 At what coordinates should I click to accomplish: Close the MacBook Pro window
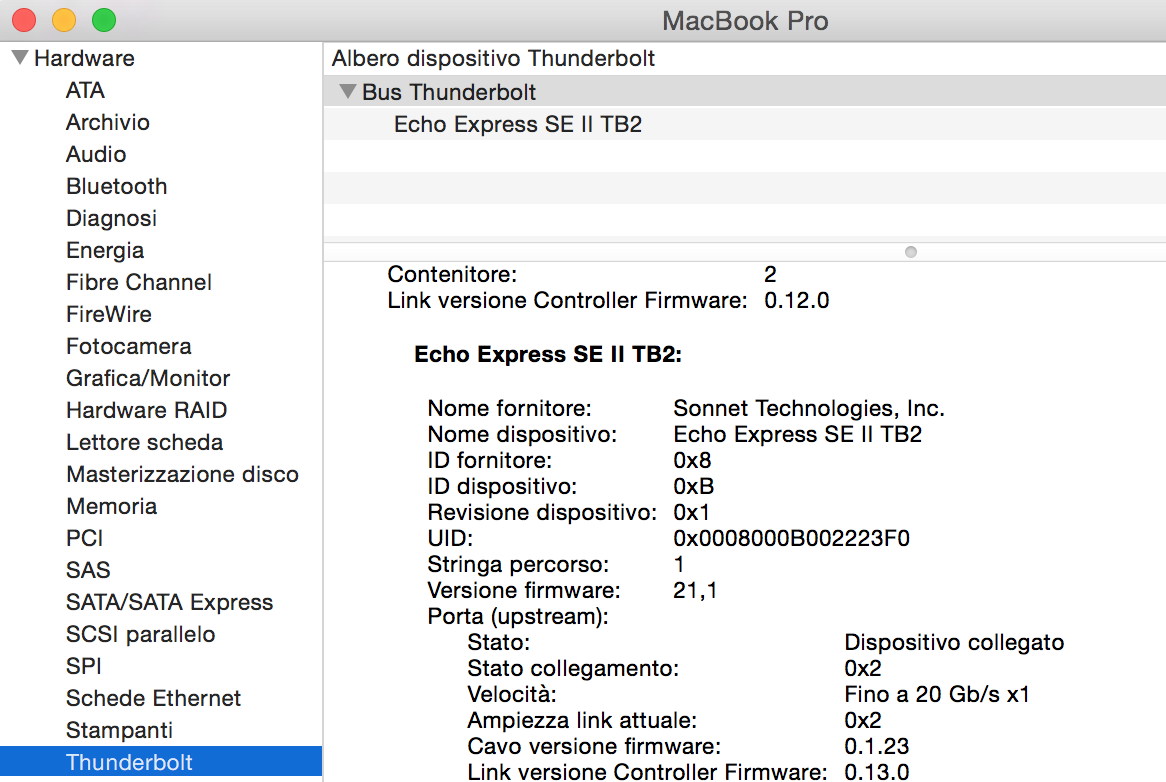click(24, 20)
